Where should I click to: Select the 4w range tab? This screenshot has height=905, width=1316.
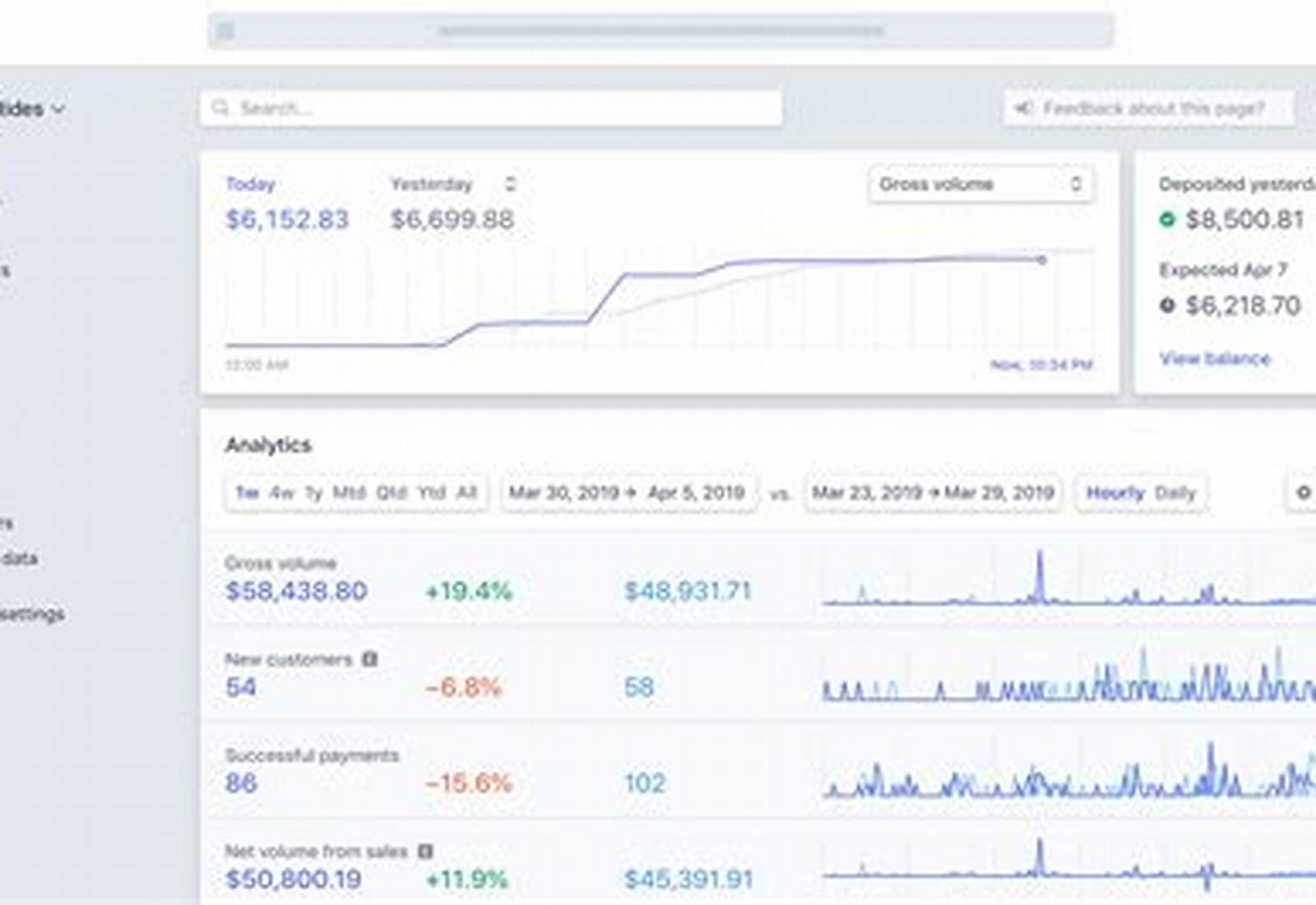tap(282, 492)
